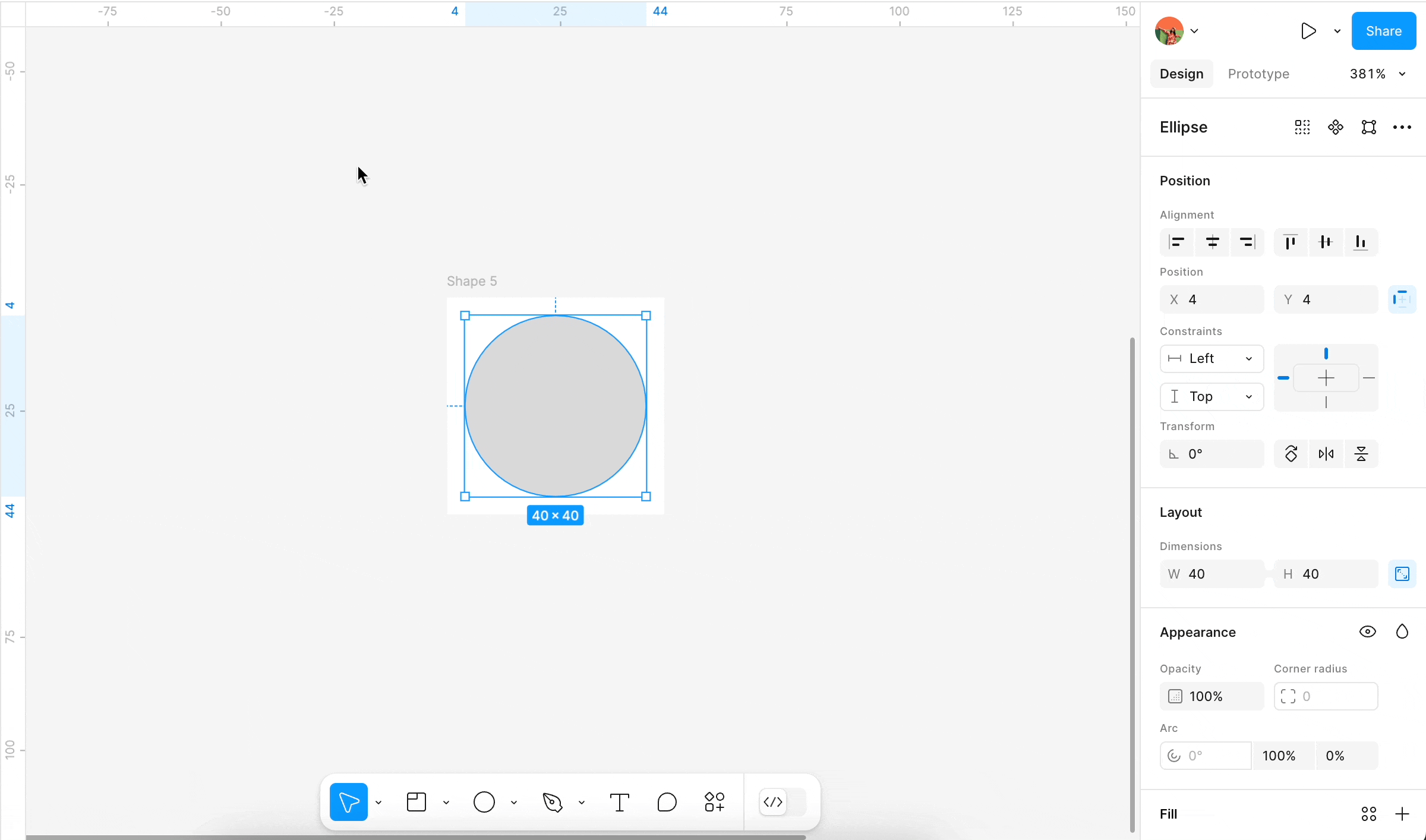
Task: Click the Share button
Action: pyautogui.click(x=1383, y=31)
